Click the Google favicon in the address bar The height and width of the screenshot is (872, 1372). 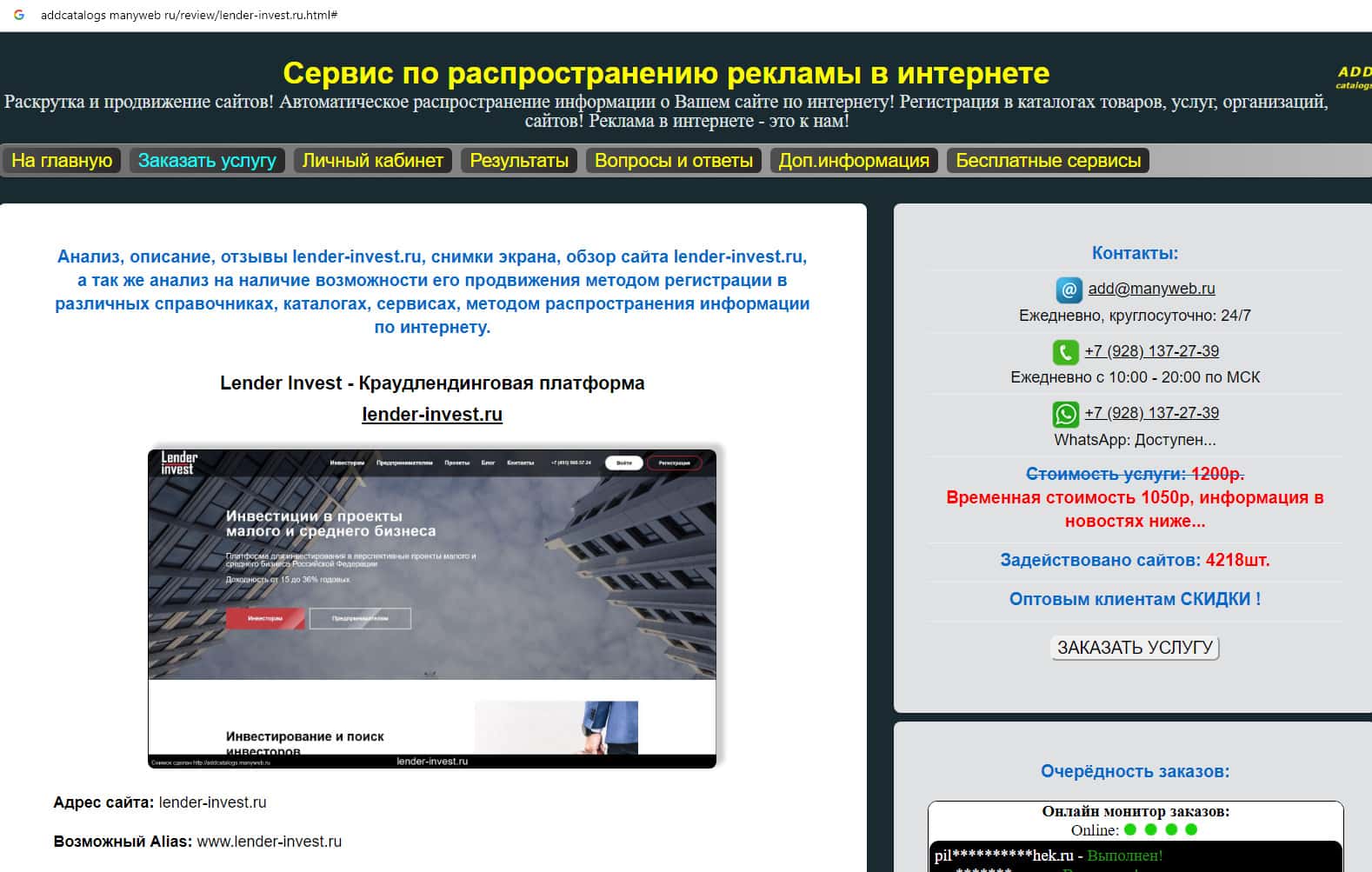click(x=18, y=15)
